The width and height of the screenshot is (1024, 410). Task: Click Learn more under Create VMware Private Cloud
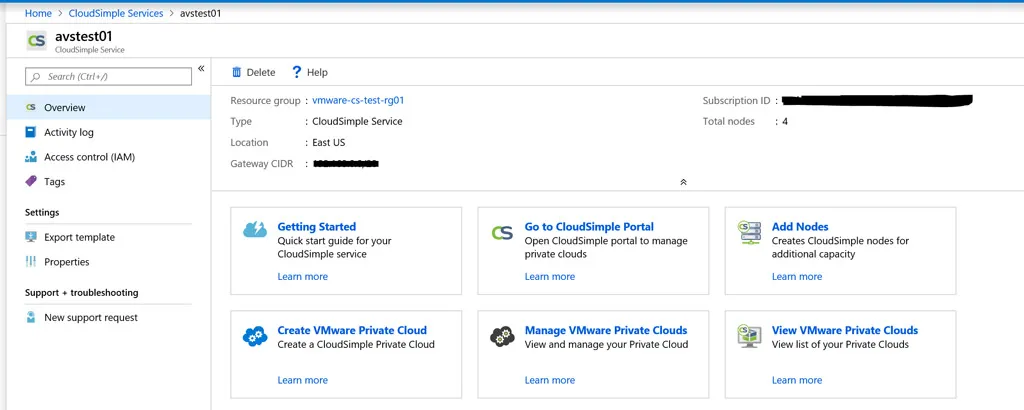pyautogui.click(x=302, y=380)
